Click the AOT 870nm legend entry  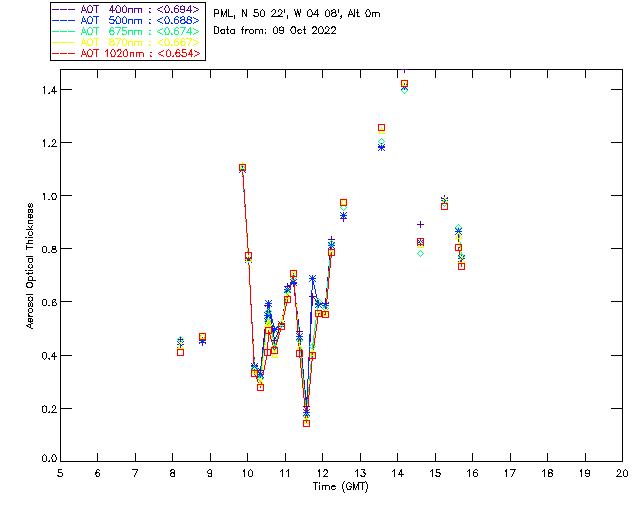click(126, 42)
